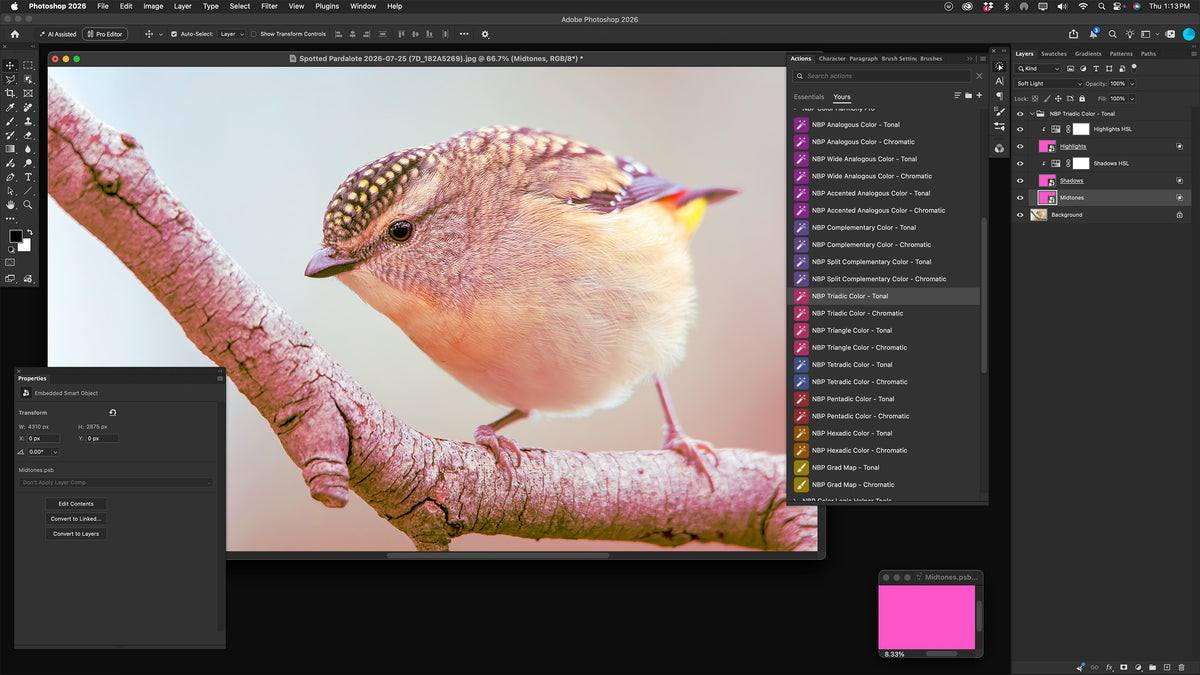This screenshot has height=675, width=1200.
Task: Open the Opacity dropdown arrow
Action: 1132,84
